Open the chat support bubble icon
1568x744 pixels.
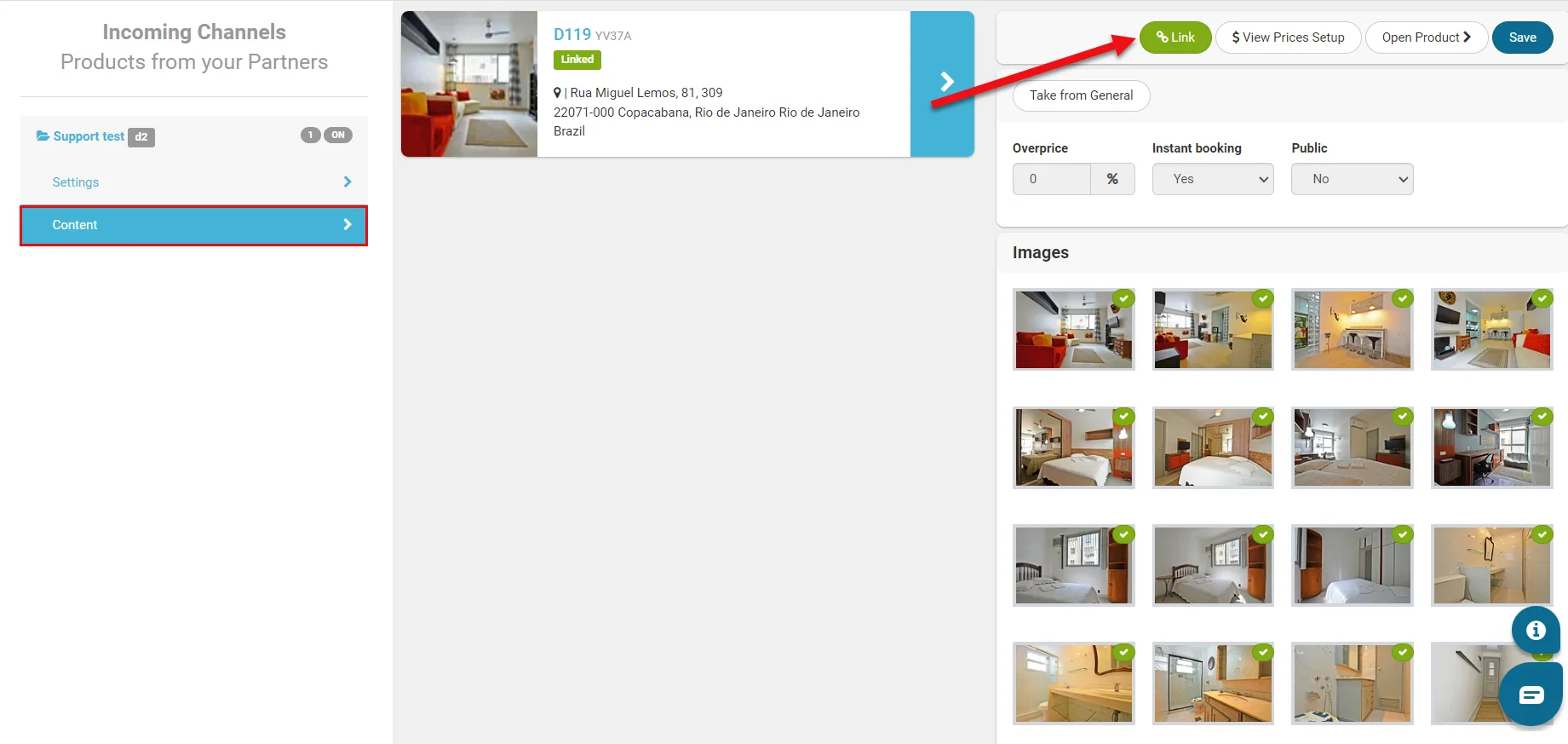click(x=1531, y=695)
